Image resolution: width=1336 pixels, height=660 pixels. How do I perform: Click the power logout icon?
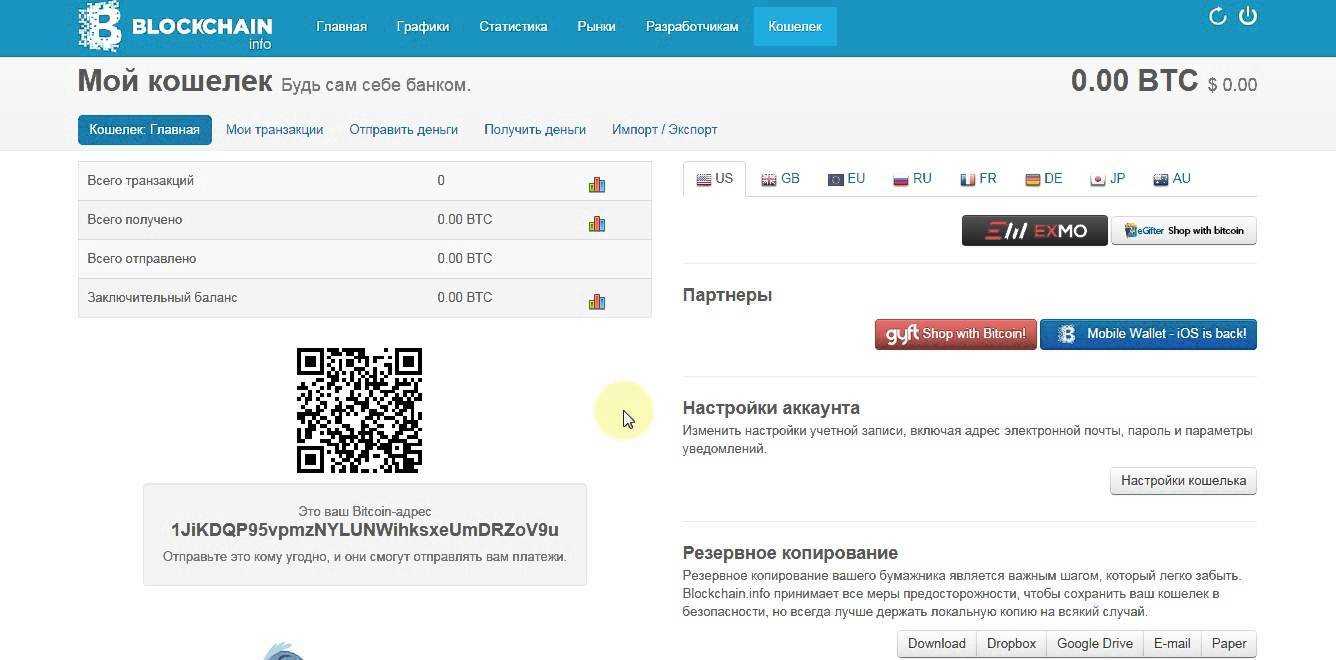(x=1248, y=16)
